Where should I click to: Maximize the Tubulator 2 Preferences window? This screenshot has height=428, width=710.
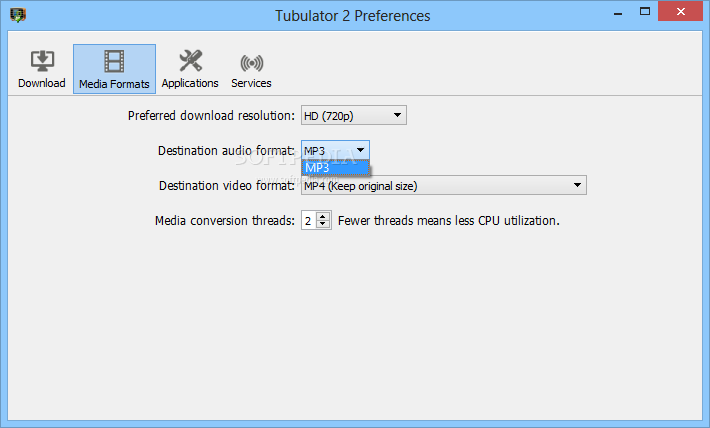point(645,12)
